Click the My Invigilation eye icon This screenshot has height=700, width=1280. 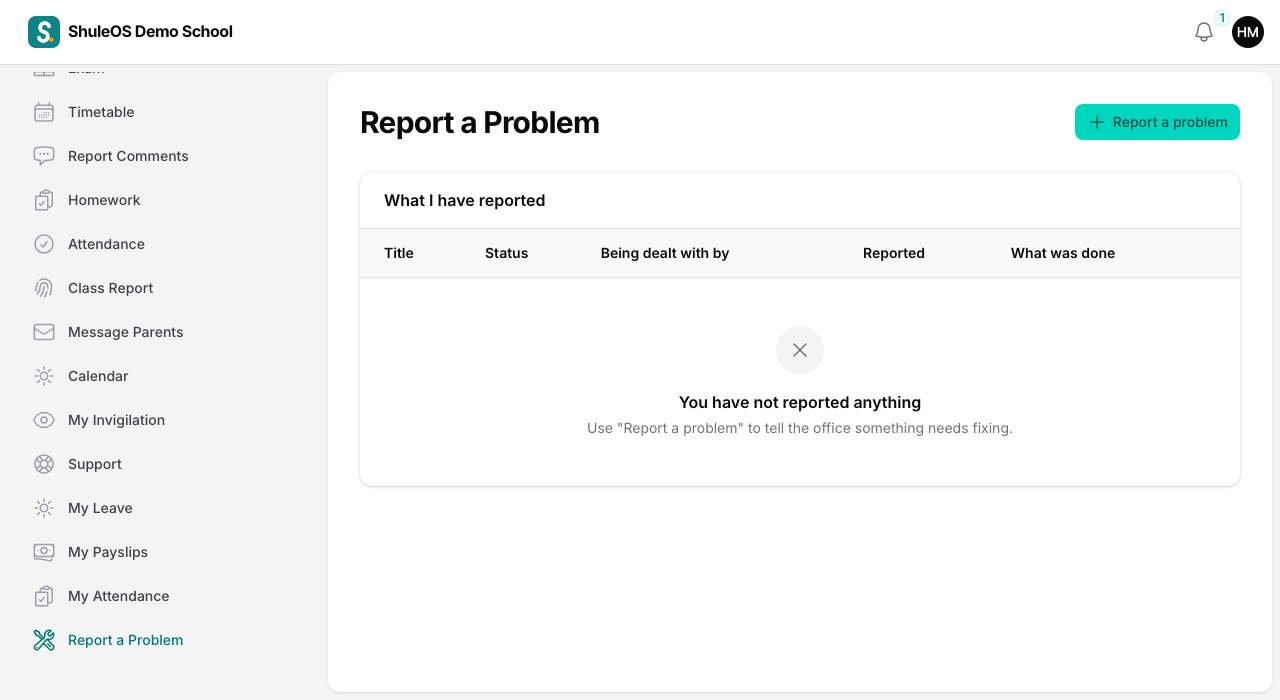44,420
